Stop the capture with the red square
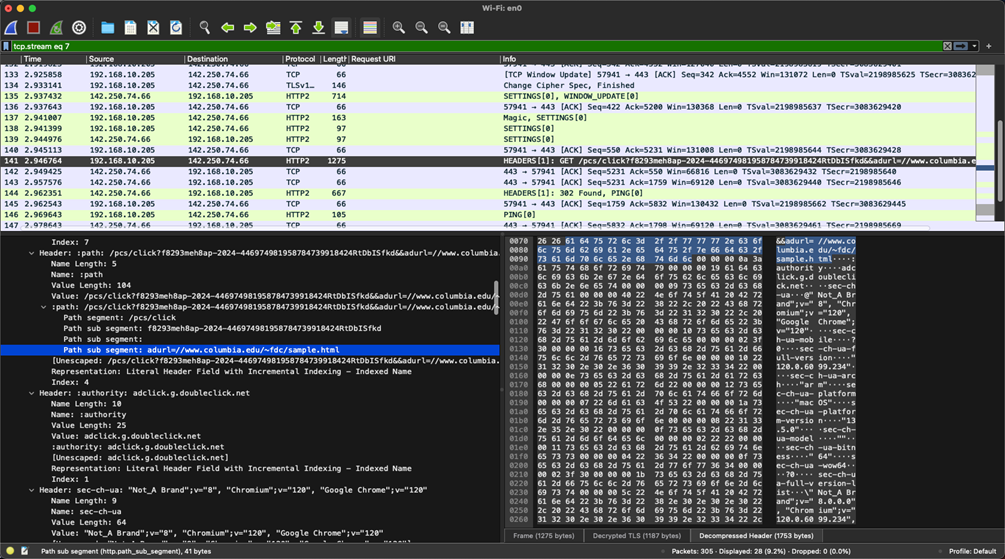The image size is (1005, 559). click(33, 28)
